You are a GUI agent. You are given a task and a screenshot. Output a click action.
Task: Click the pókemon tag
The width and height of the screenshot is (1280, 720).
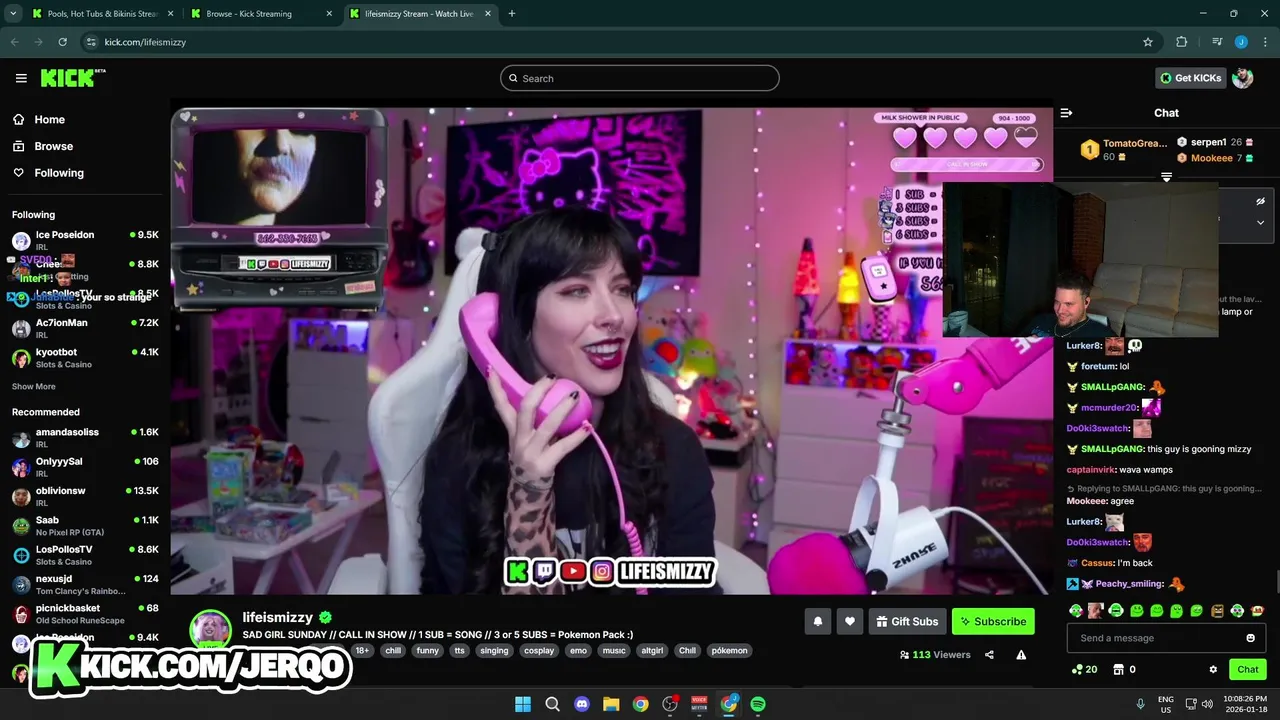(x=729, y=650)
